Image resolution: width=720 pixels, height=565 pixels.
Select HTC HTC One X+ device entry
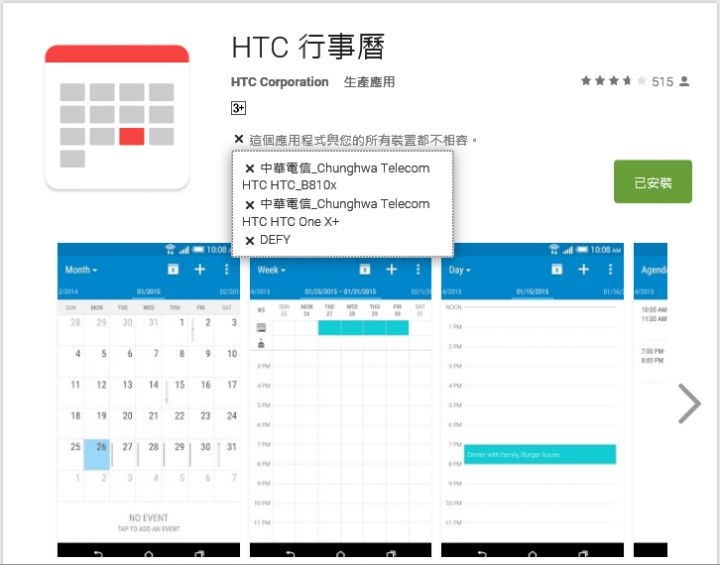coord(291,222)
